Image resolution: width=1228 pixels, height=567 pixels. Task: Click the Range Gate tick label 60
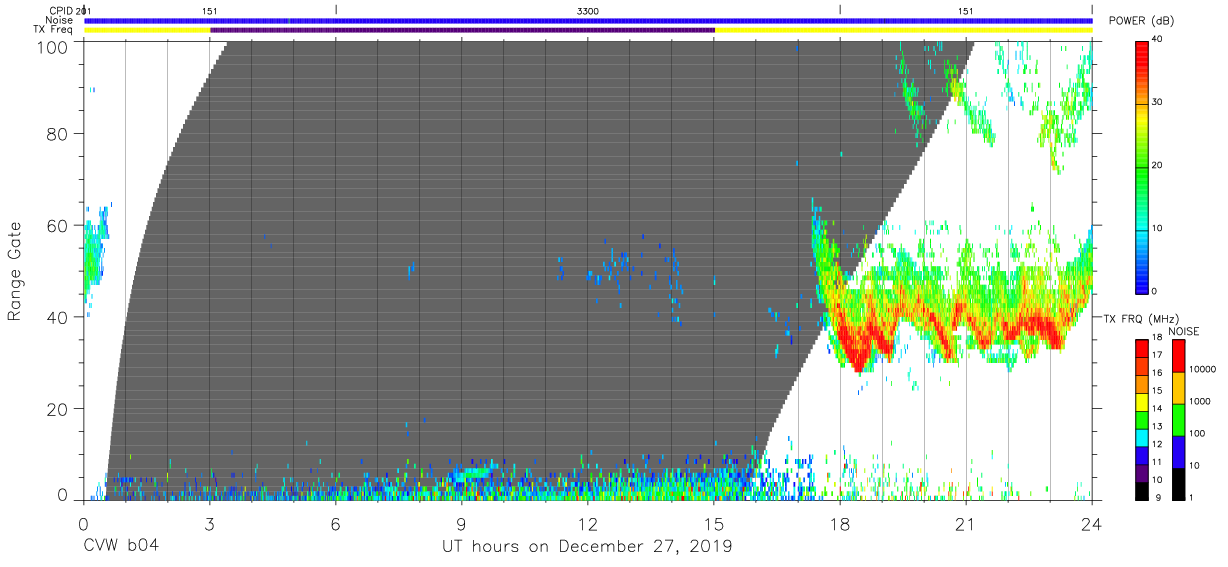click(57, 225)
